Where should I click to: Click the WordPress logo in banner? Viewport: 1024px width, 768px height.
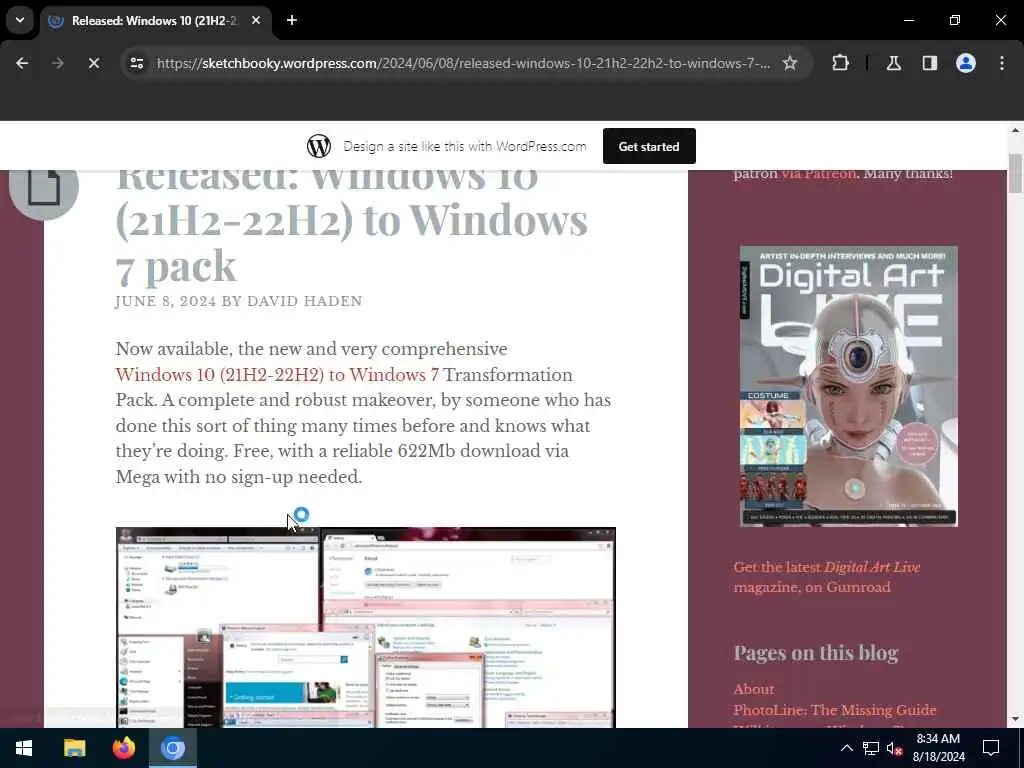(x=319, y=146)
